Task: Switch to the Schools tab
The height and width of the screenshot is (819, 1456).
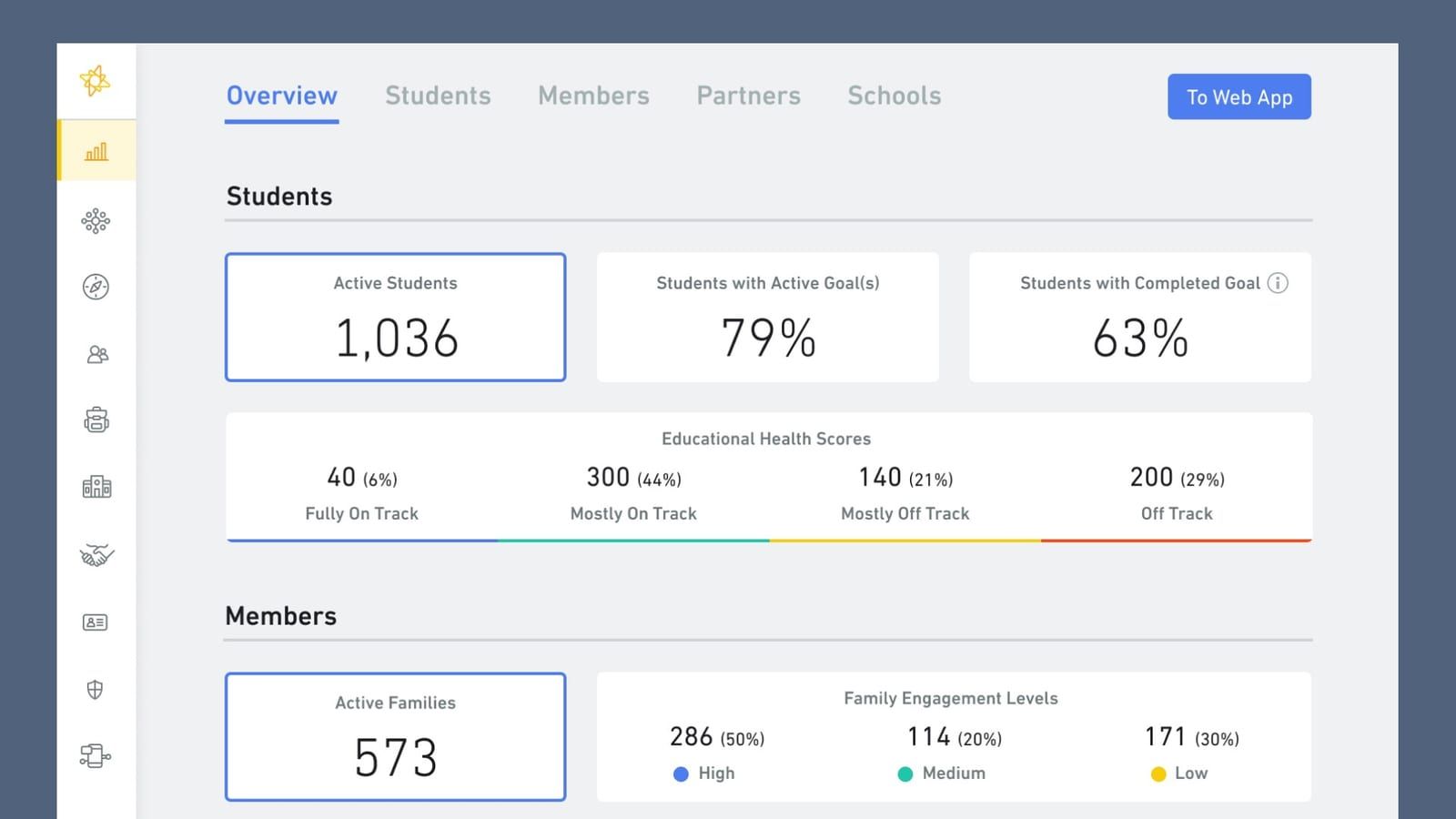Action: (894, 96)
